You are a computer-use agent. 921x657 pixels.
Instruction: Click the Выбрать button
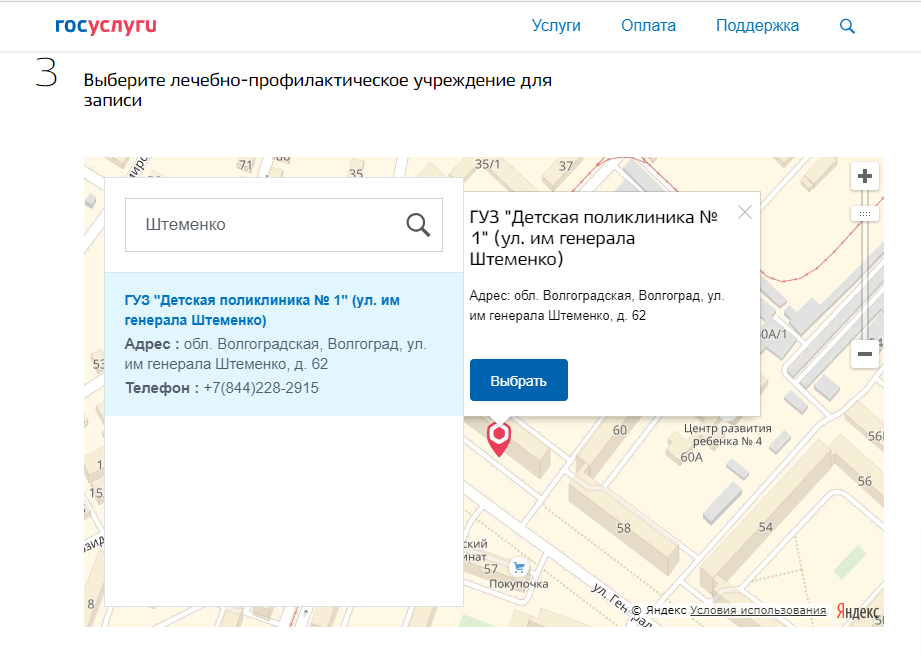[x=519, y=380]
